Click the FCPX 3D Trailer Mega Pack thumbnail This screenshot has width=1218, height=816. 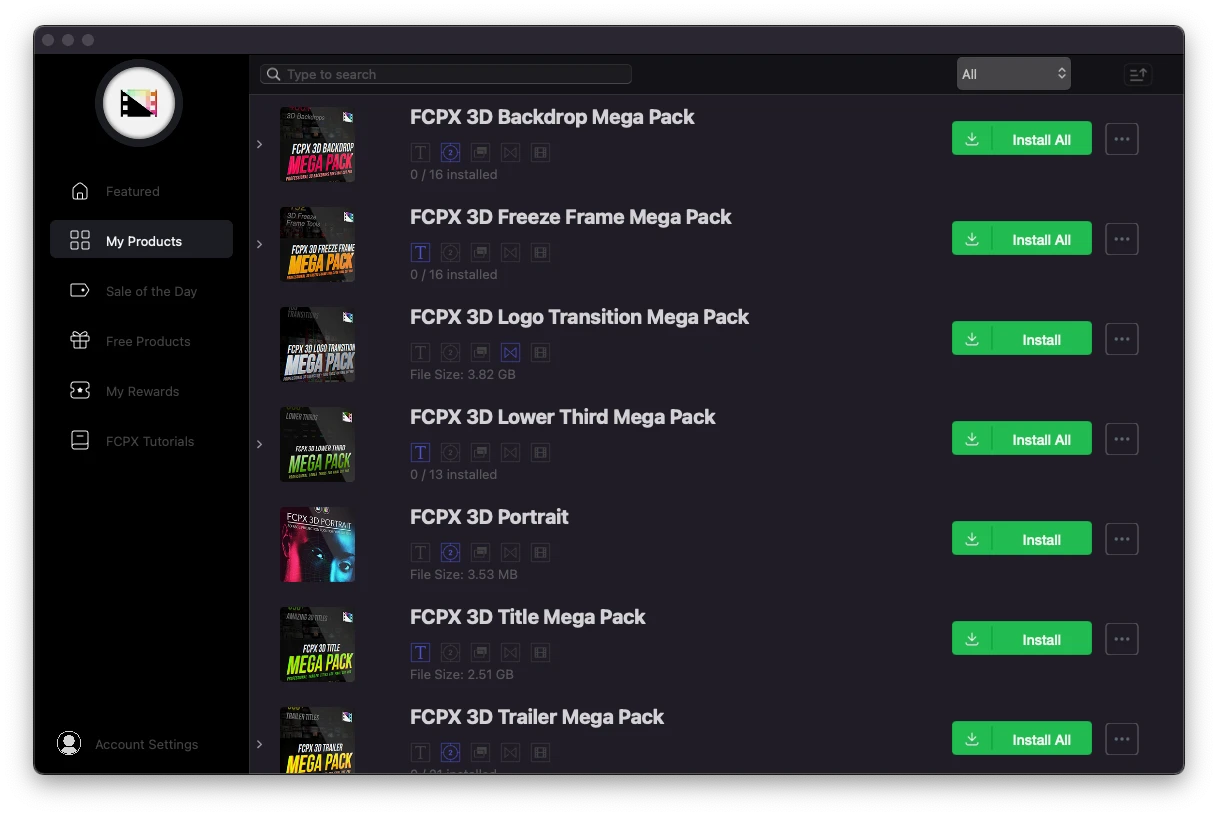pos(318,740)
